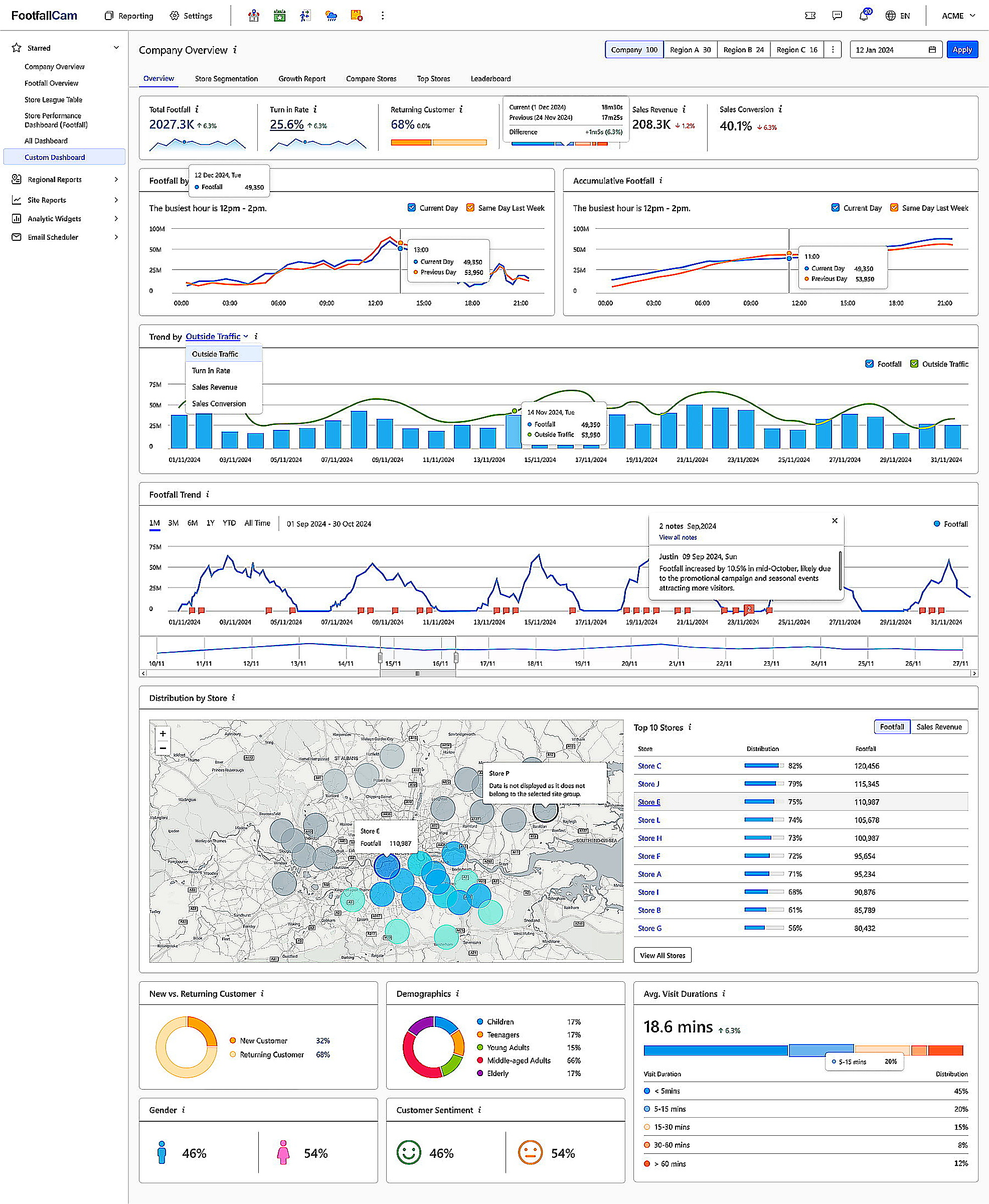Select the 3M range in Footfall Trend
Viewport: 989px width, 1204px height.
173,523
